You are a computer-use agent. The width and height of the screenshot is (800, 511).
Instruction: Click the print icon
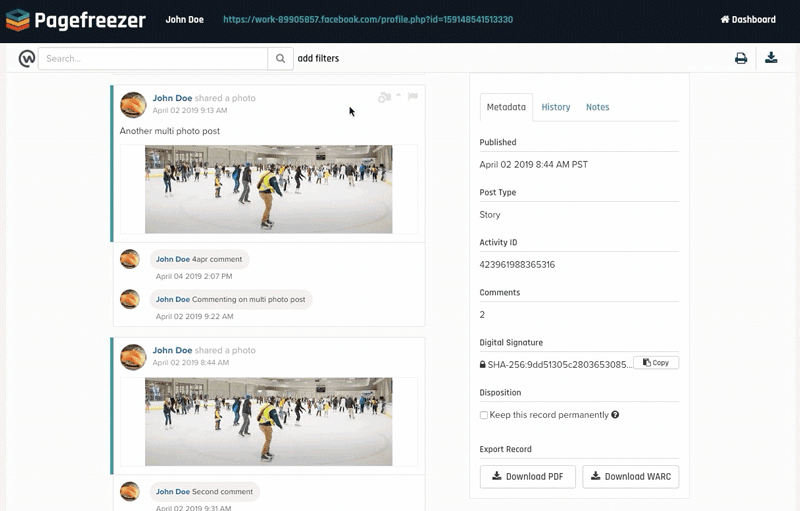[741, 58]
